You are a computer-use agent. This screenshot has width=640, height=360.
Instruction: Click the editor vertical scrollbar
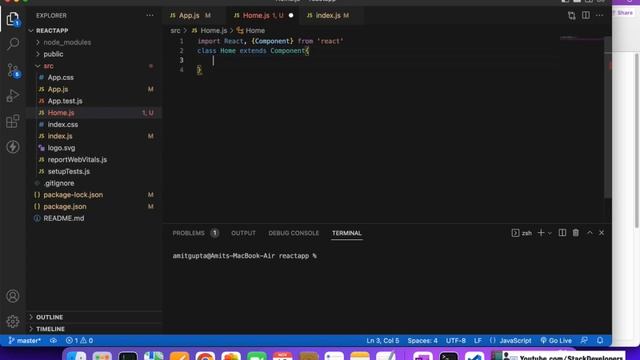607,117
